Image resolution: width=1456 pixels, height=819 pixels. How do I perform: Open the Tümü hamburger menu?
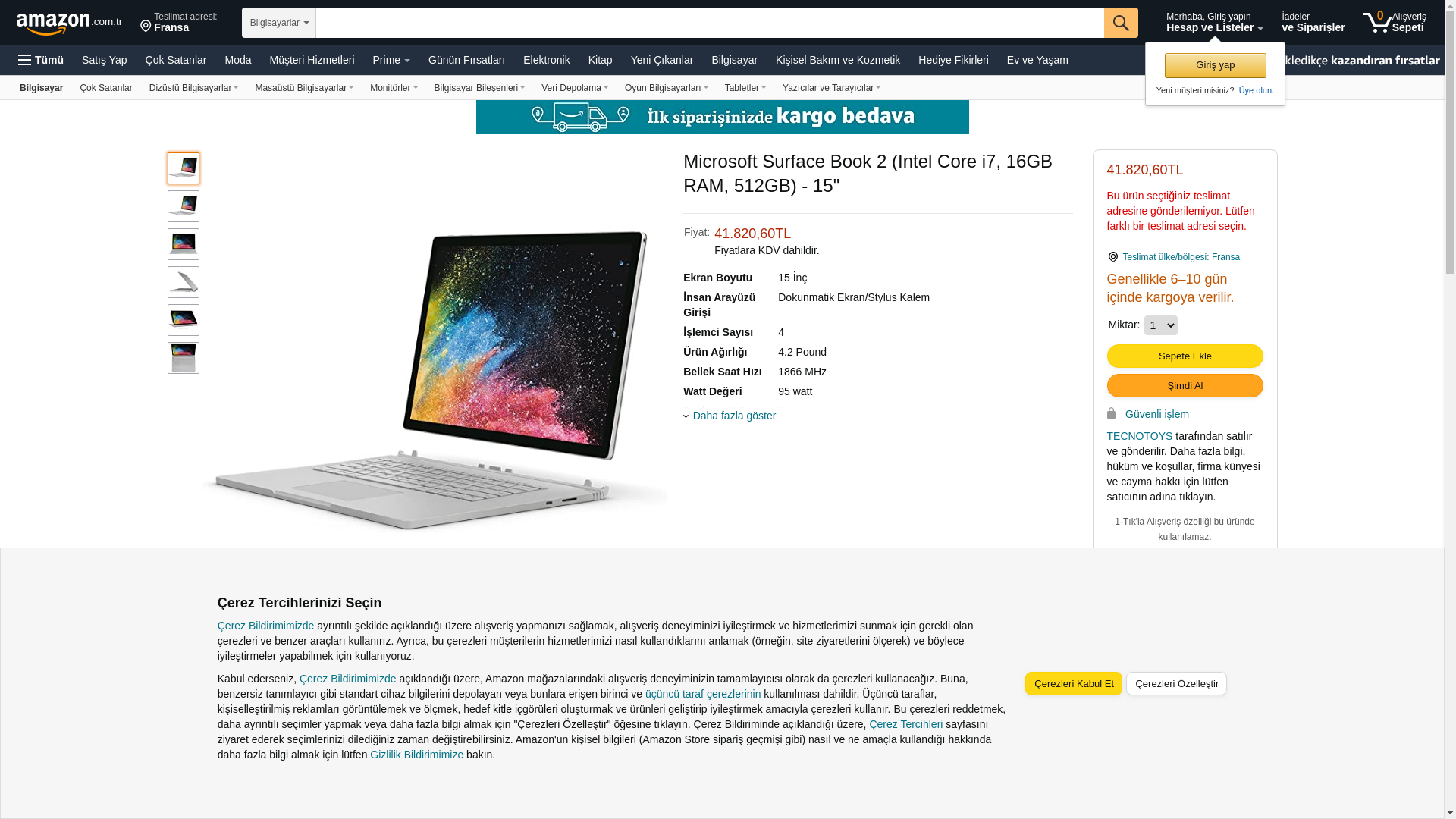click(41, 60)
